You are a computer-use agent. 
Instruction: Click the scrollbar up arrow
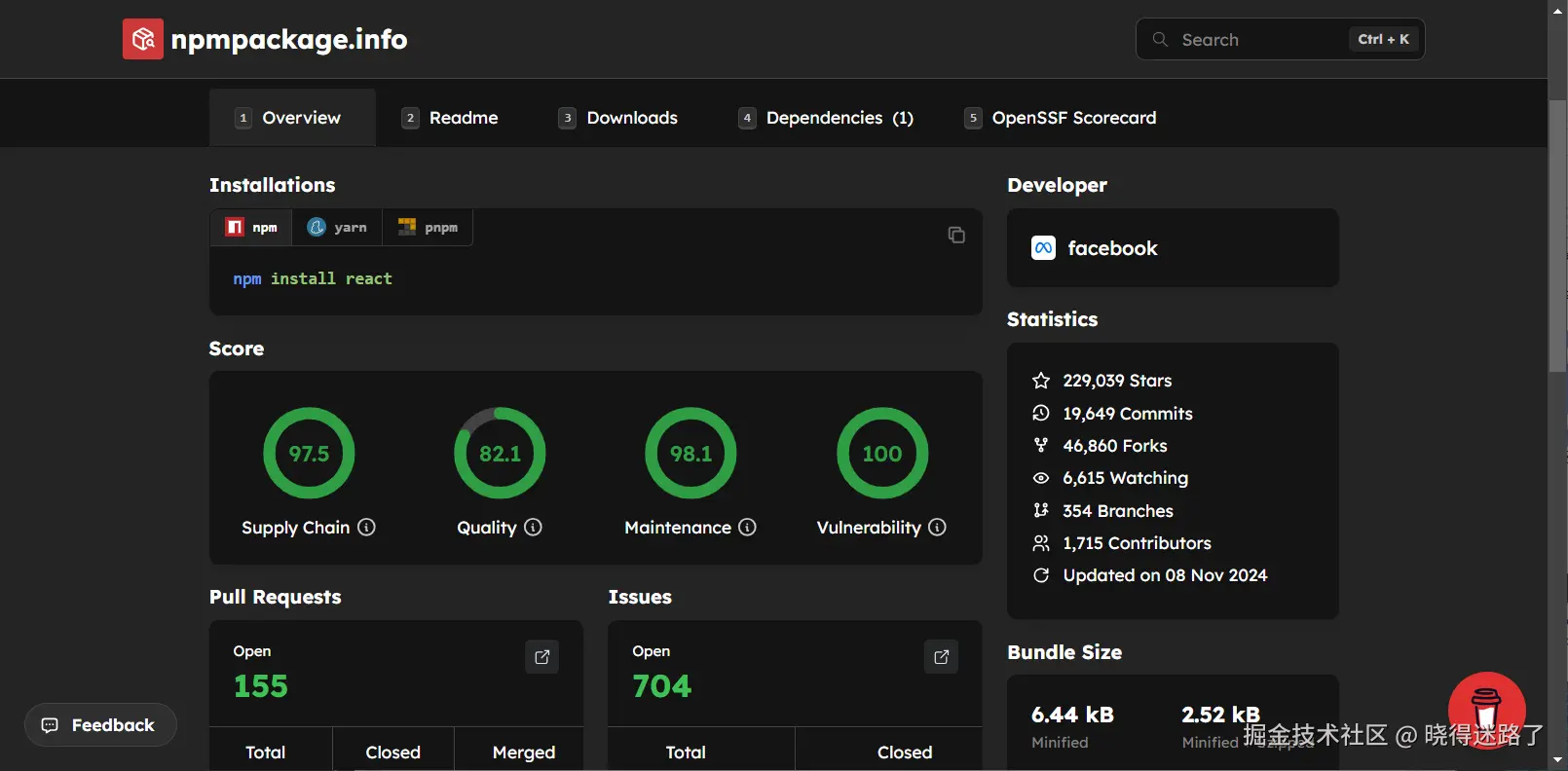(1558, 9)
